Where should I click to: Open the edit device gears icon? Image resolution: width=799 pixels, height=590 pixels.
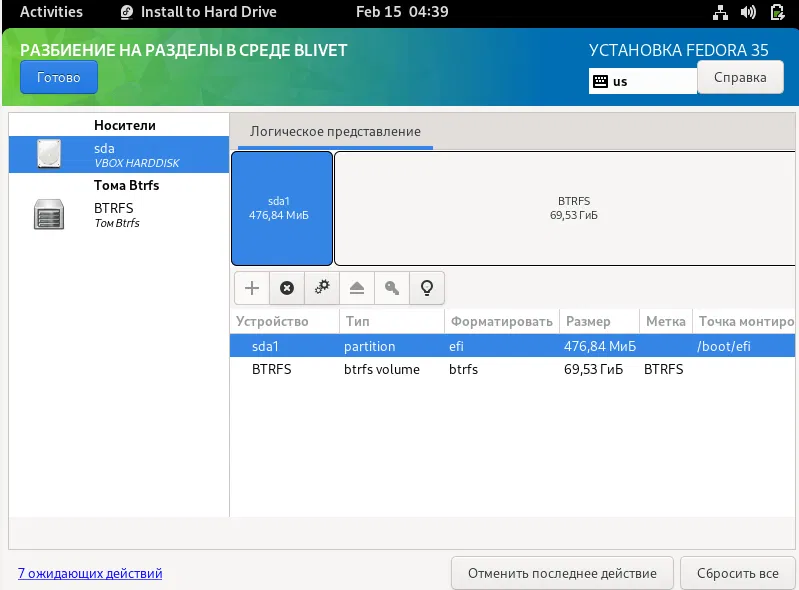coord(322,288)
